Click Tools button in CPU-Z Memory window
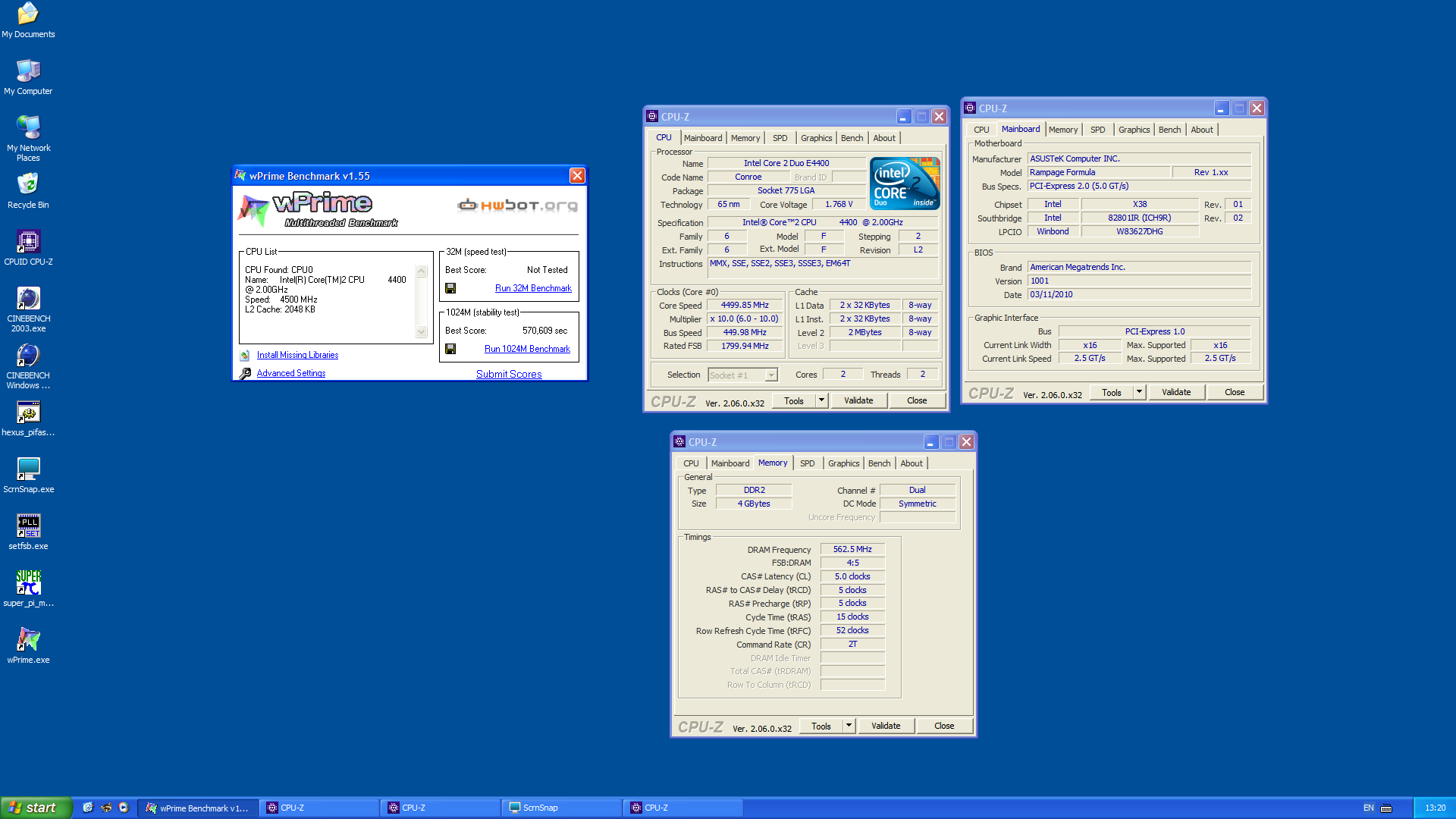 coord(821,726)
